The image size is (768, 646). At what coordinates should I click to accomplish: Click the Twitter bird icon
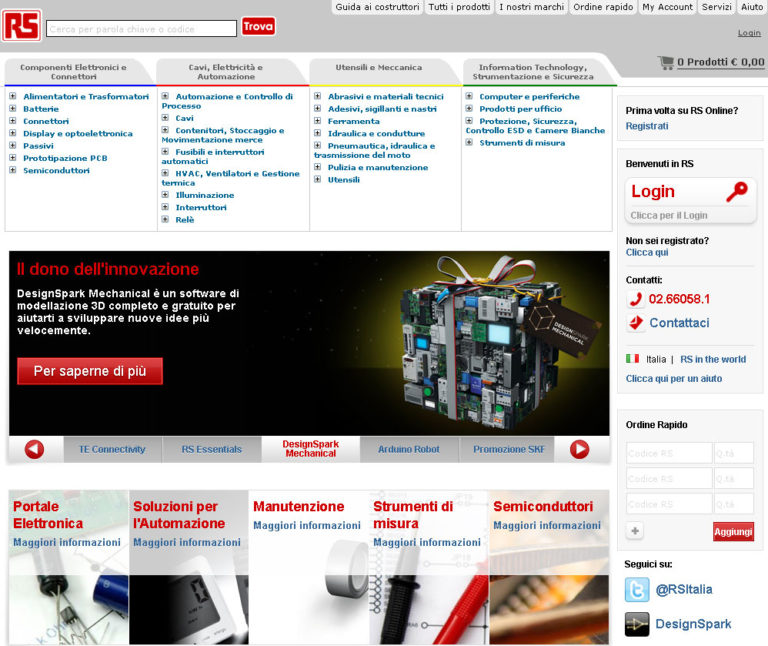point(637,589)
